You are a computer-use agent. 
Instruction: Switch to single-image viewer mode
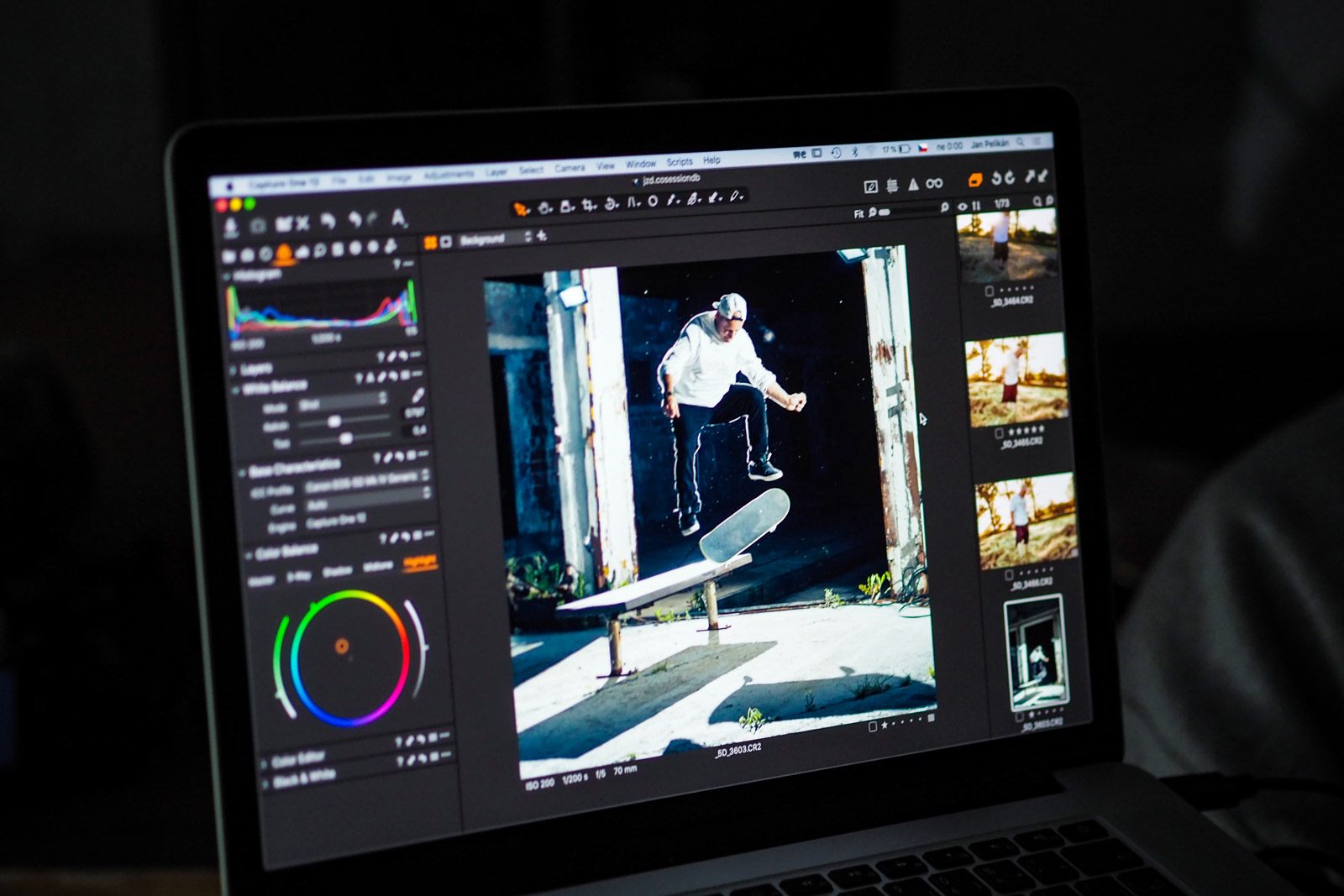click(445, 241)
